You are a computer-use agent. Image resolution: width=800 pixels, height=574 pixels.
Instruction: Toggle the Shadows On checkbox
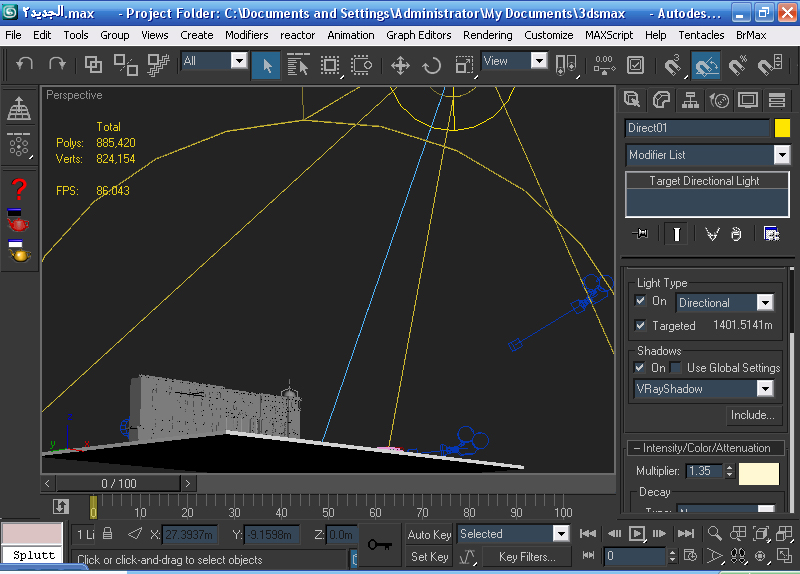click(639, 367)
